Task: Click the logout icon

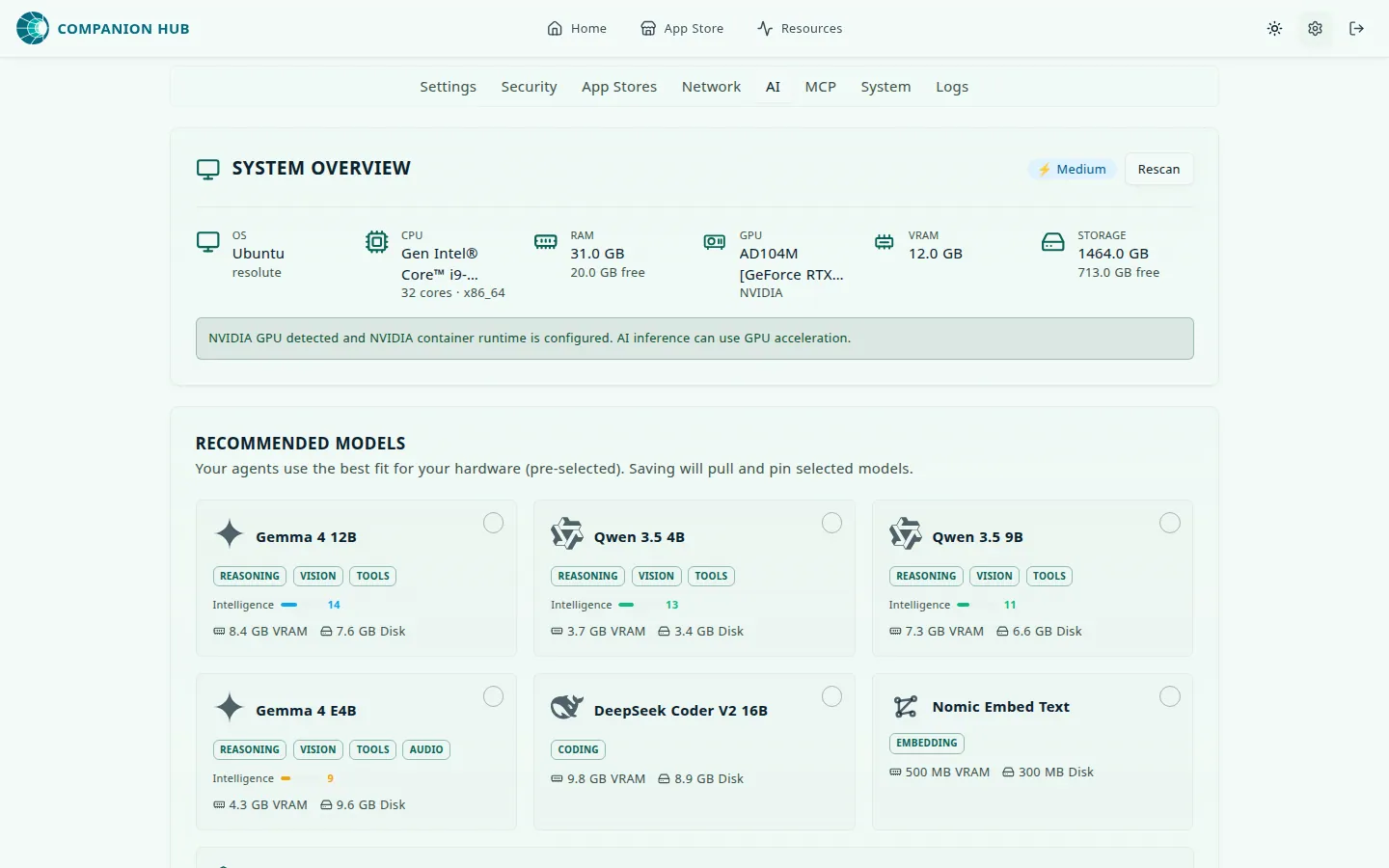Action: click(1356, 29)
